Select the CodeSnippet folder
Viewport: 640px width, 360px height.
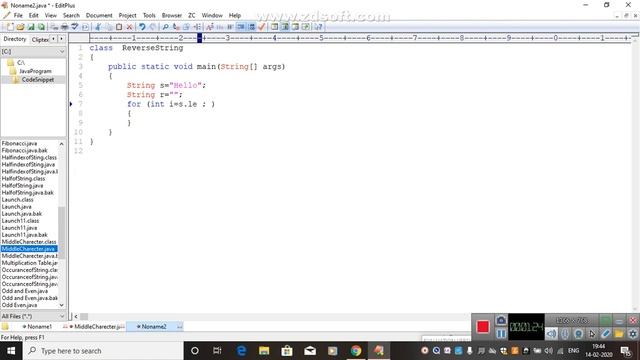38,80
